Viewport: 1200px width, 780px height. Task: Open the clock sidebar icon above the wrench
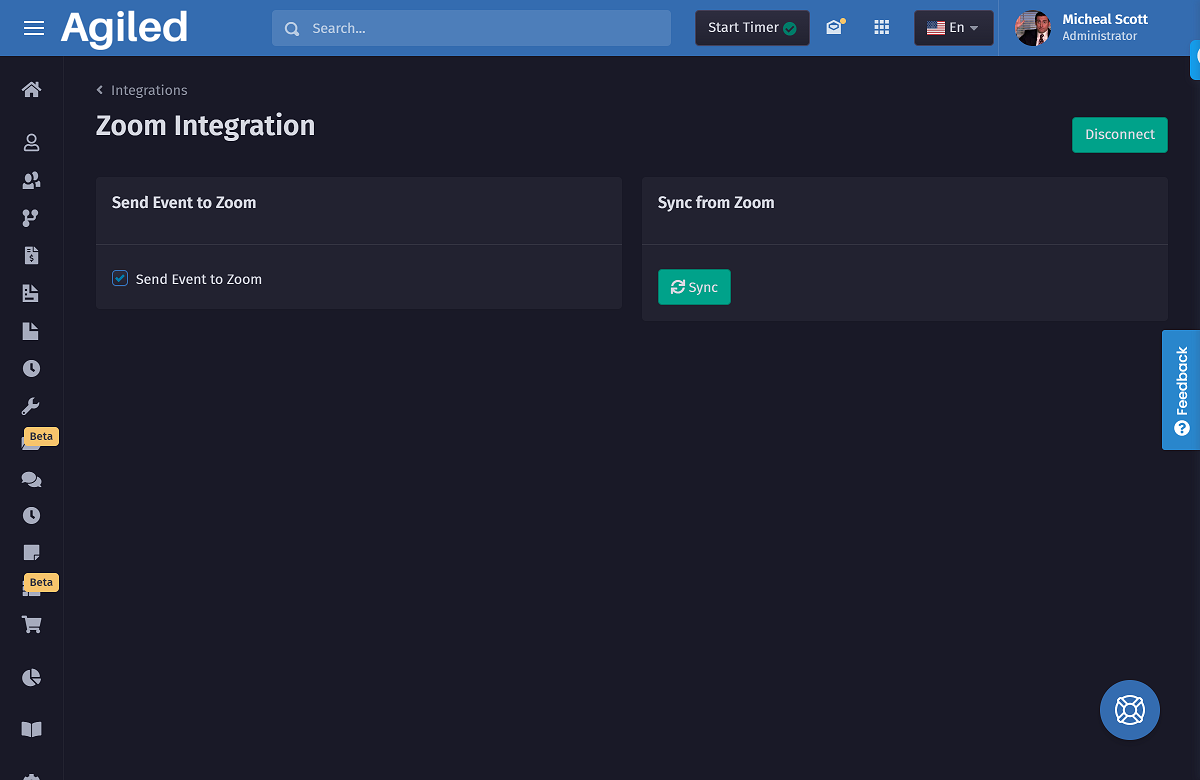[x=31, y=369]
